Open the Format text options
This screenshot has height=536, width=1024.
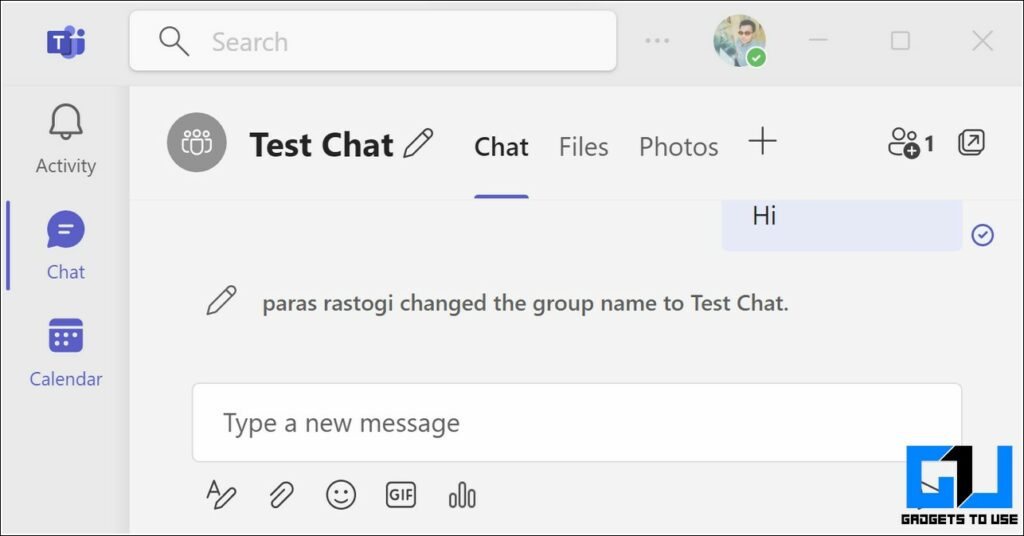point(221,494)
